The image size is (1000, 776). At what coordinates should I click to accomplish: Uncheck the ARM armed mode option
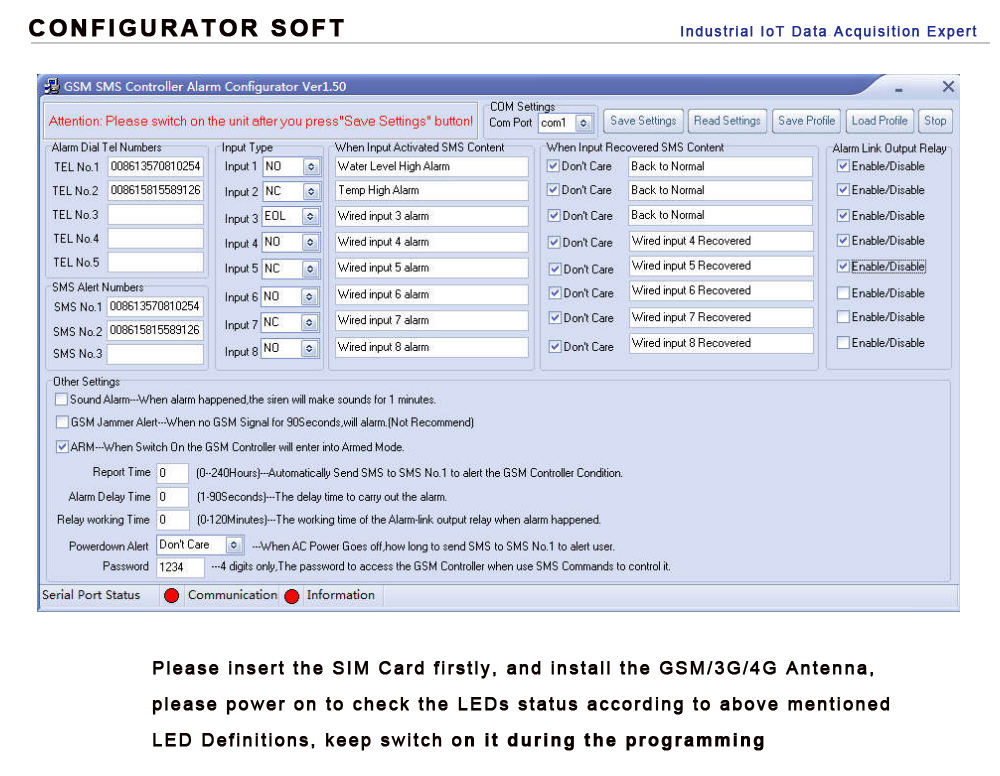click(x=61, y=445)
